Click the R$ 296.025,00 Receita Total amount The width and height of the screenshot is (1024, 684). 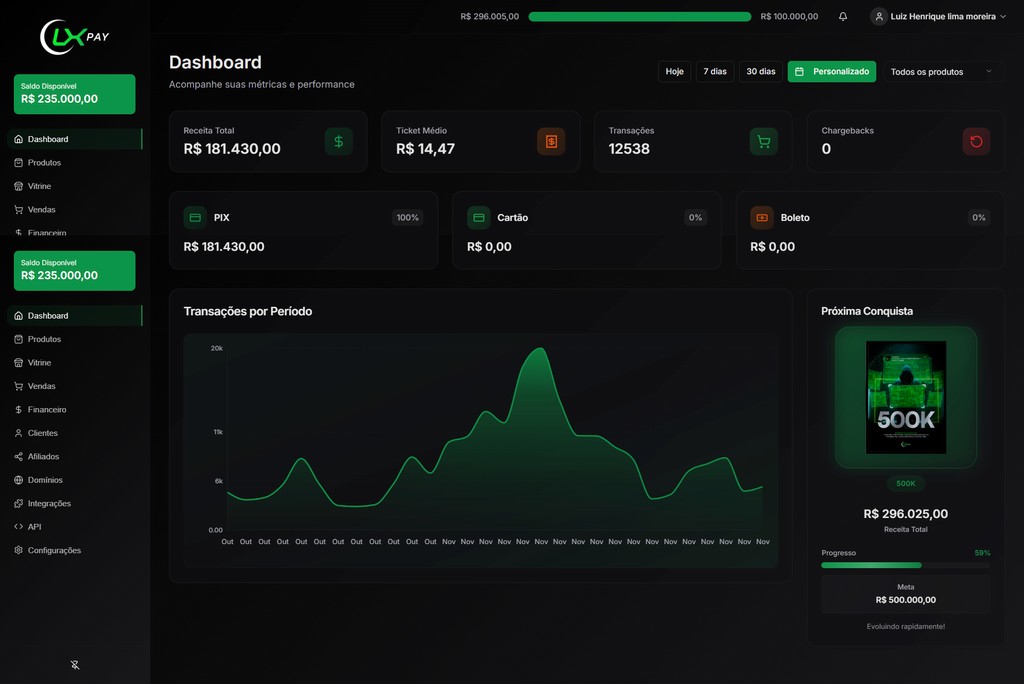coord(906,514)
